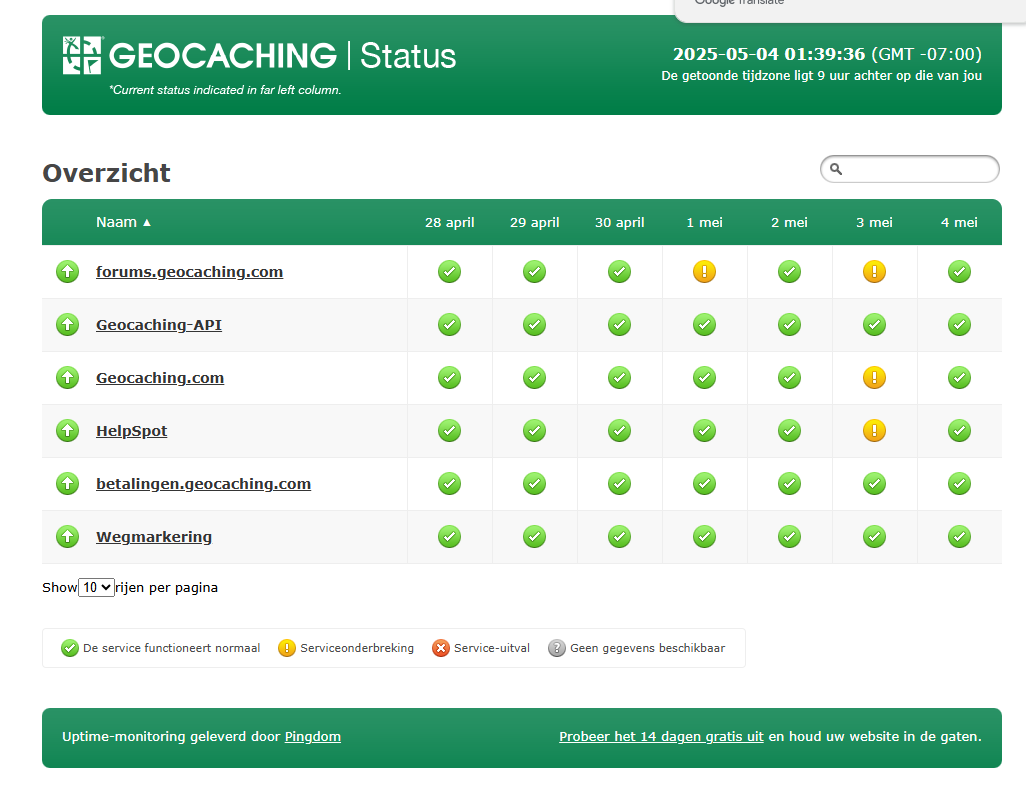The image size is (1026, 796).
Task: Open the betalingen.geocaching.com link
Action: point(203,484)
